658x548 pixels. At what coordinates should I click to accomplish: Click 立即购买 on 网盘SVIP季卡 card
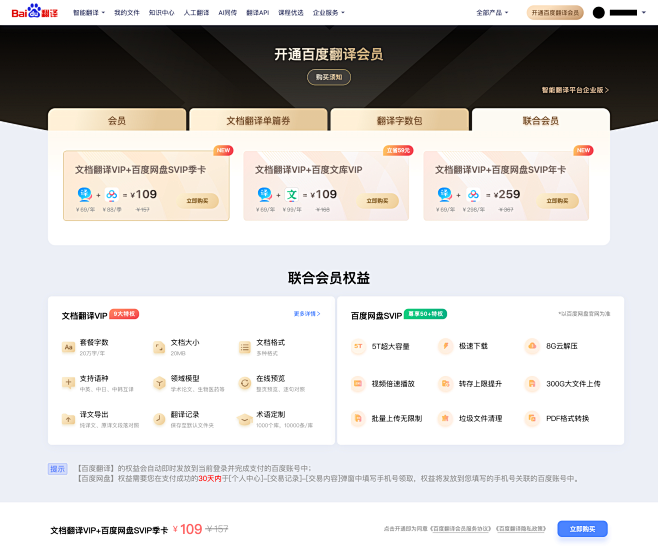pyautogui.click(x=197, y=201)
